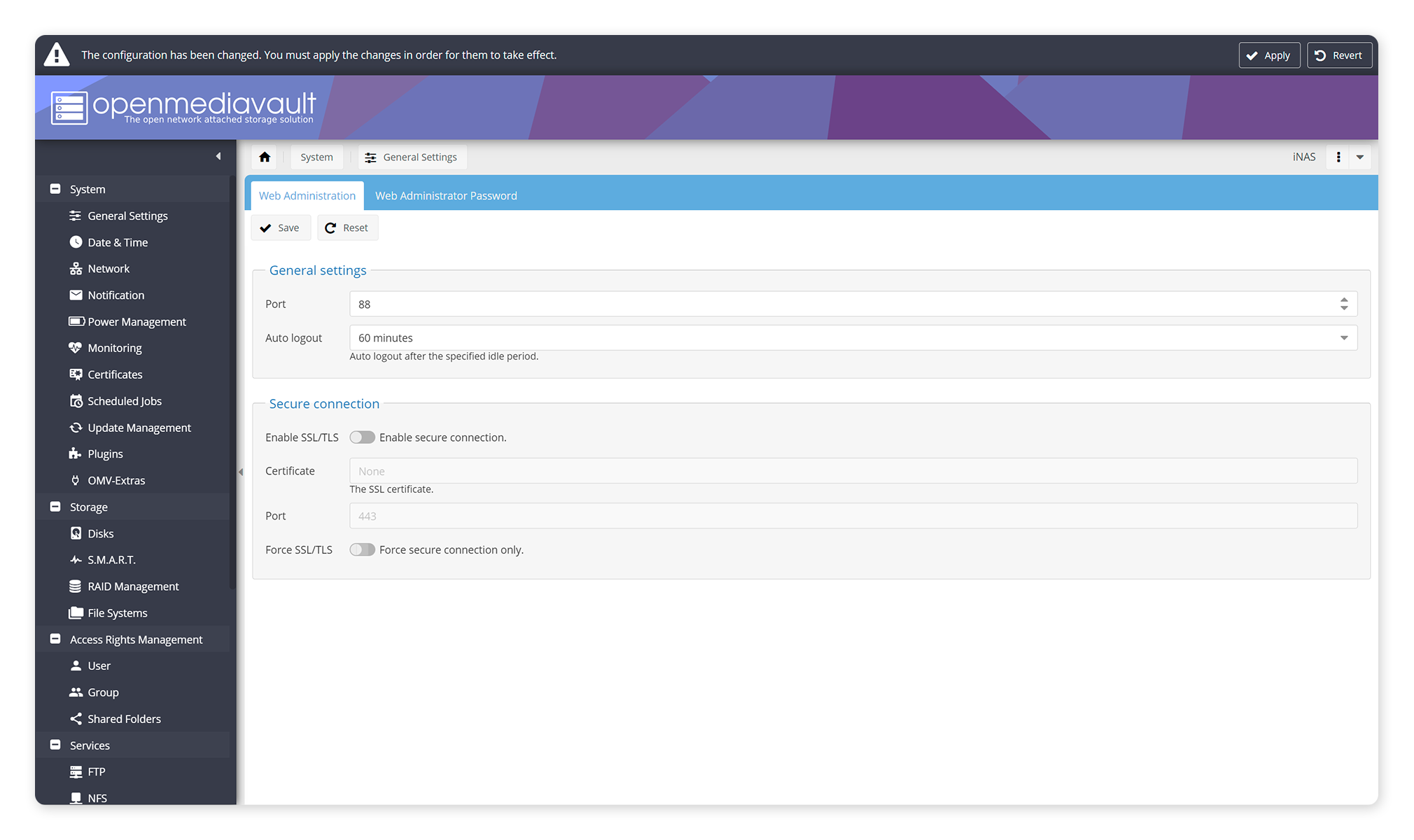The height and width of the screenshot is (840, 1414).
Task: Increment the Port value stepper
Action: 1343,300
